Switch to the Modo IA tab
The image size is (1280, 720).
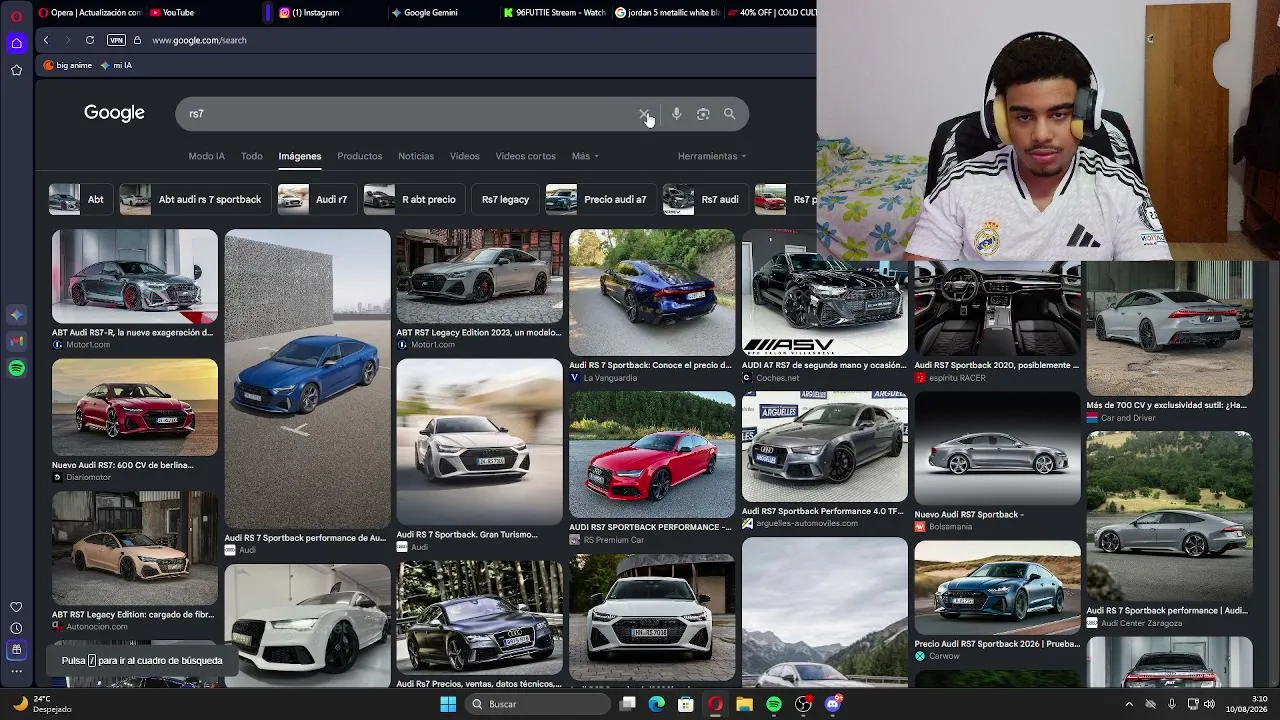pyautogui.click(x=207, y=156)
